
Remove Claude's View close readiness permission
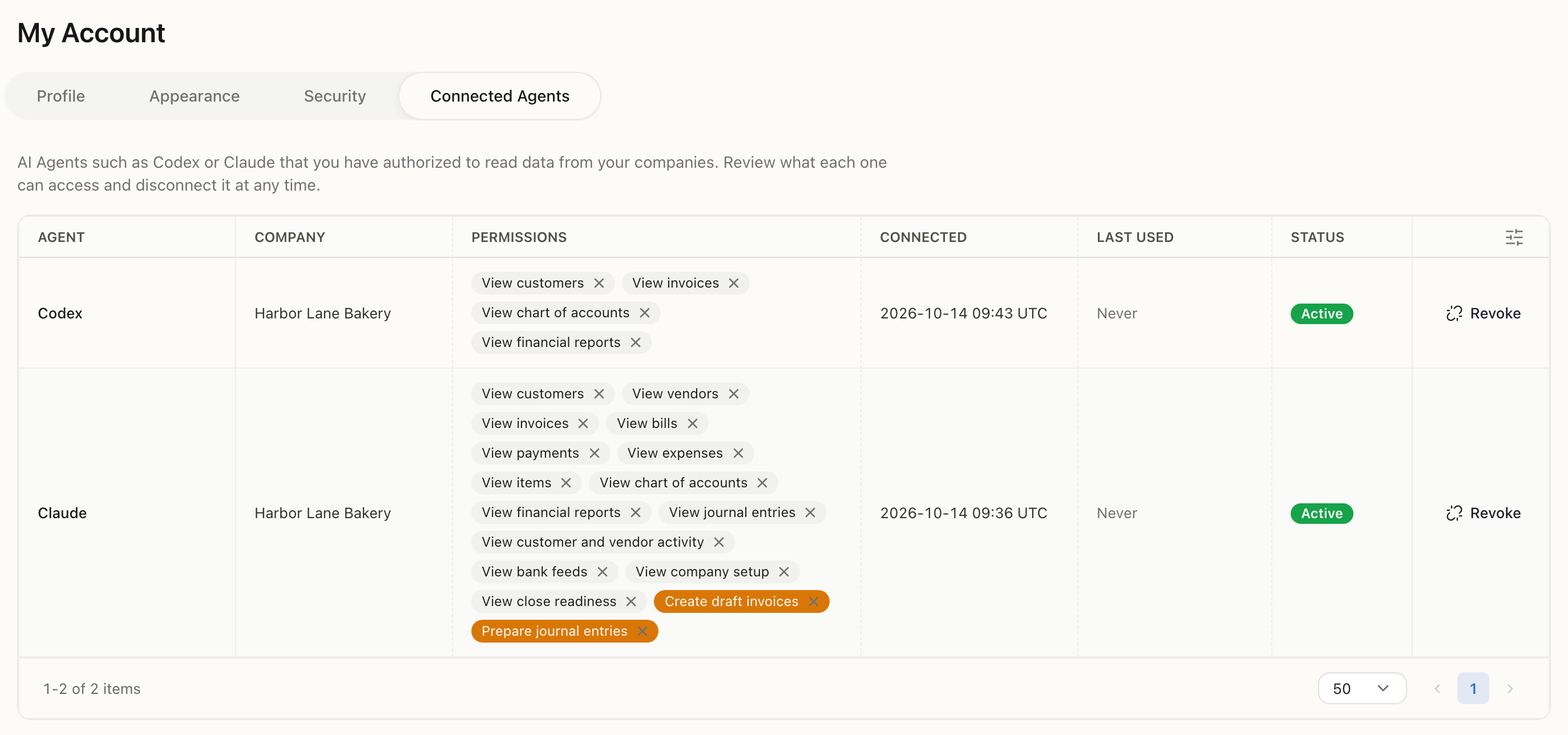[x=631, y=601]
